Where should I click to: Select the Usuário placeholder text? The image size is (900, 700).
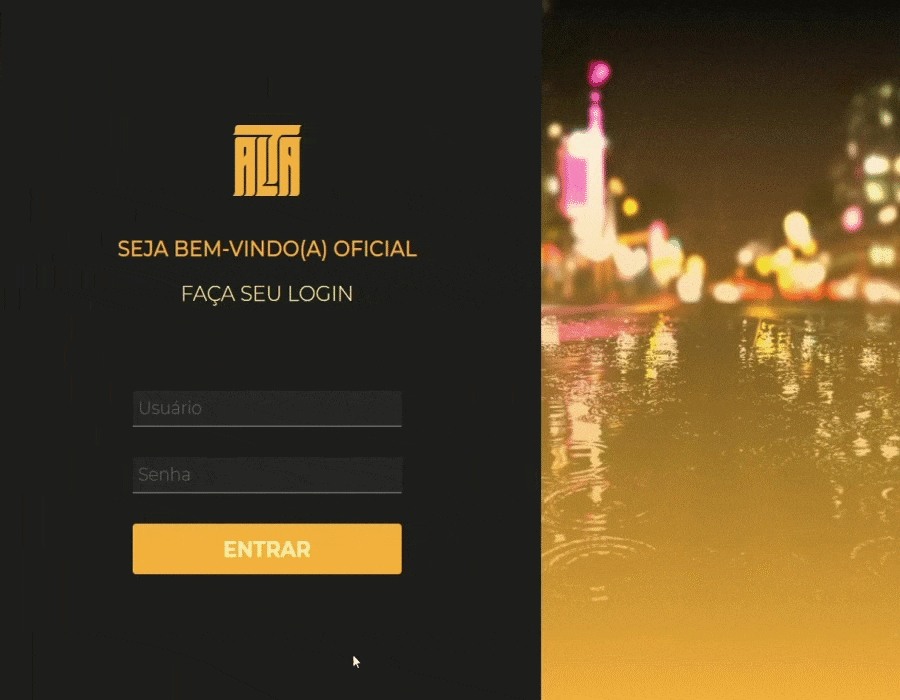[170, 408]
